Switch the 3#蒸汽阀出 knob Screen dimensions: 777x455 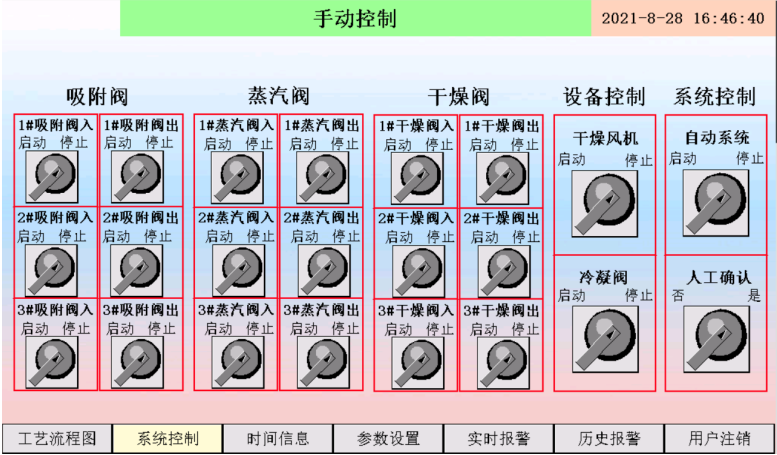(x=323, y=362)
